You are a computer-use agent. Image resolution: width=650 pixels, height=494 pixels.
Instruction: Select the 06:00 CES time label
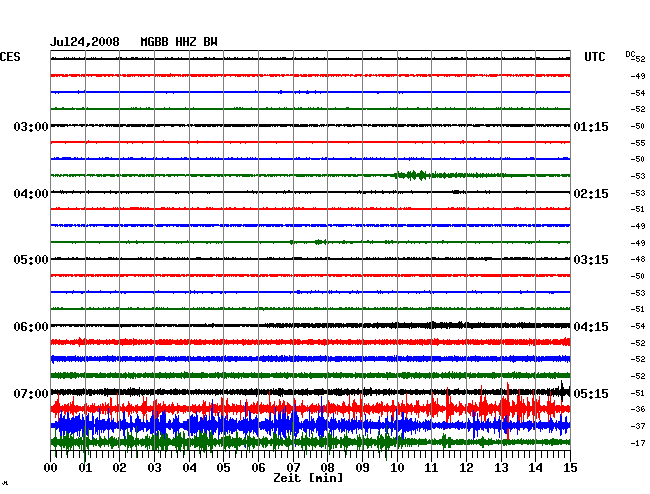click(x=31, y=327)
